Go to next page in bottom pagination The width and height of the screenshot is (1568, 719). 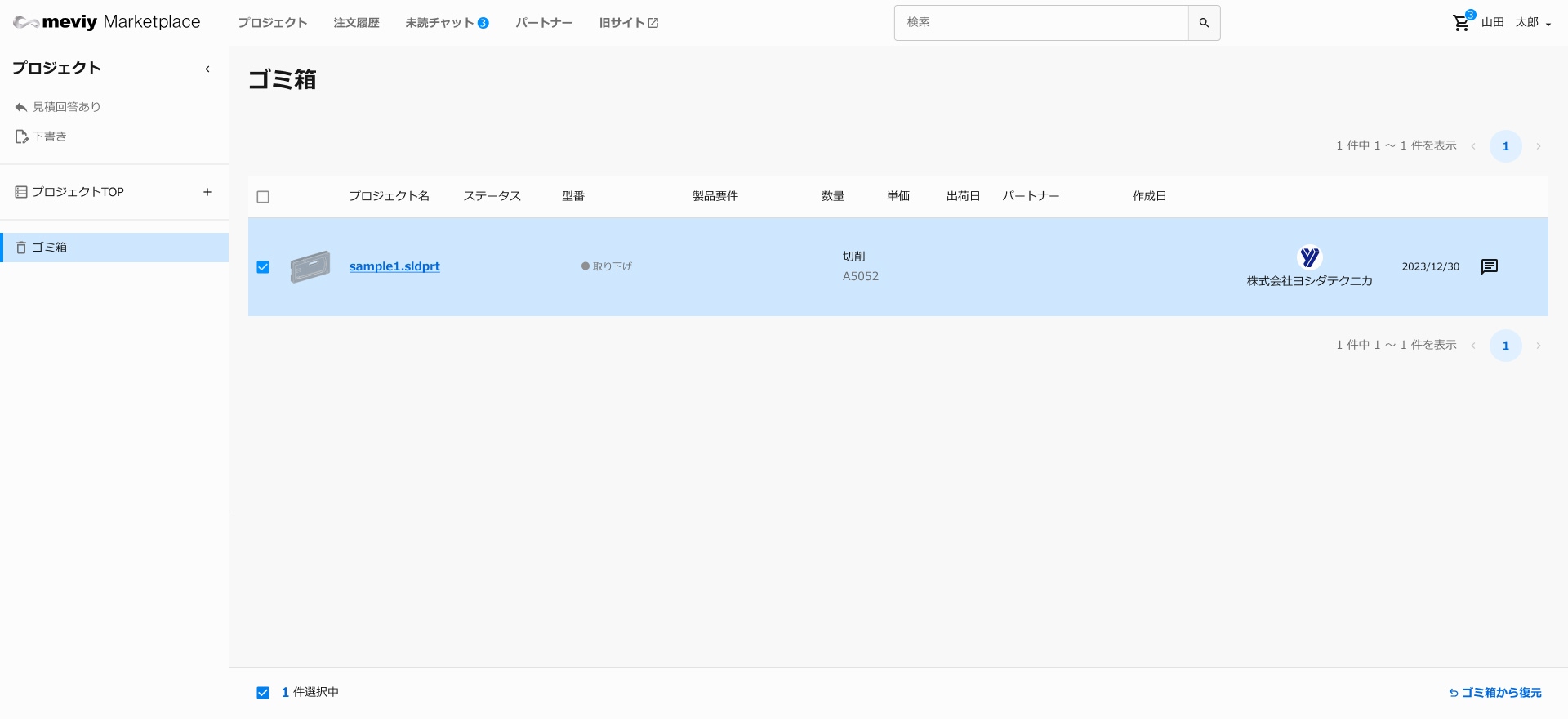1539,346
